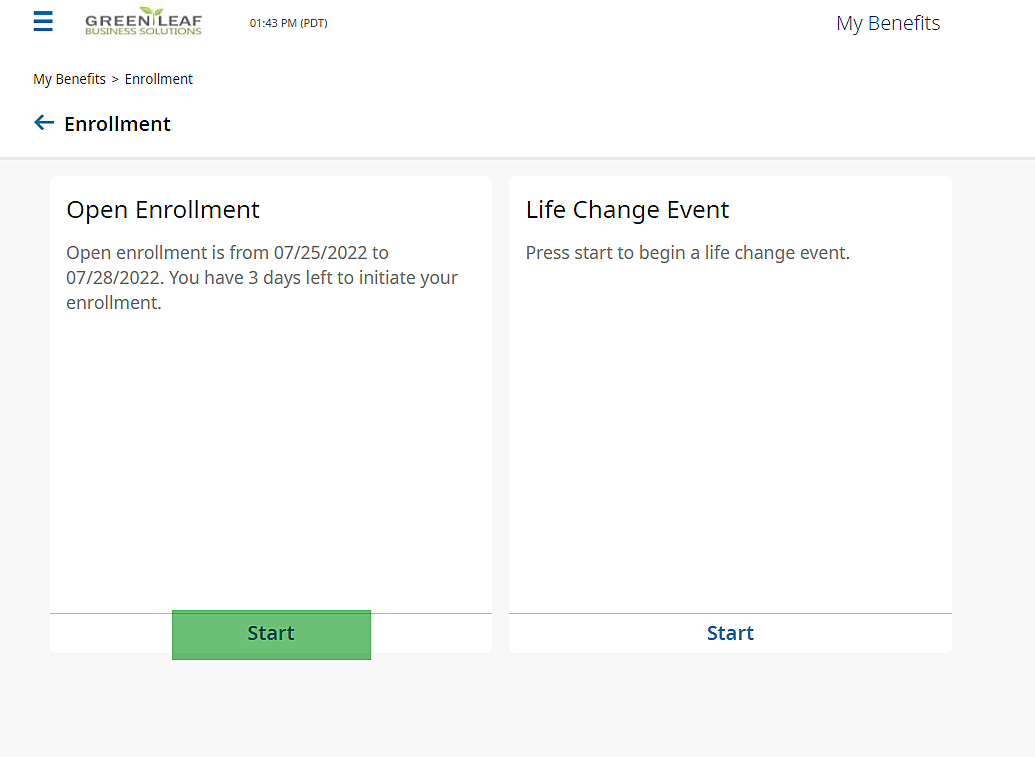
Task: Click the My Benefits header title
Action: point(888,23)
